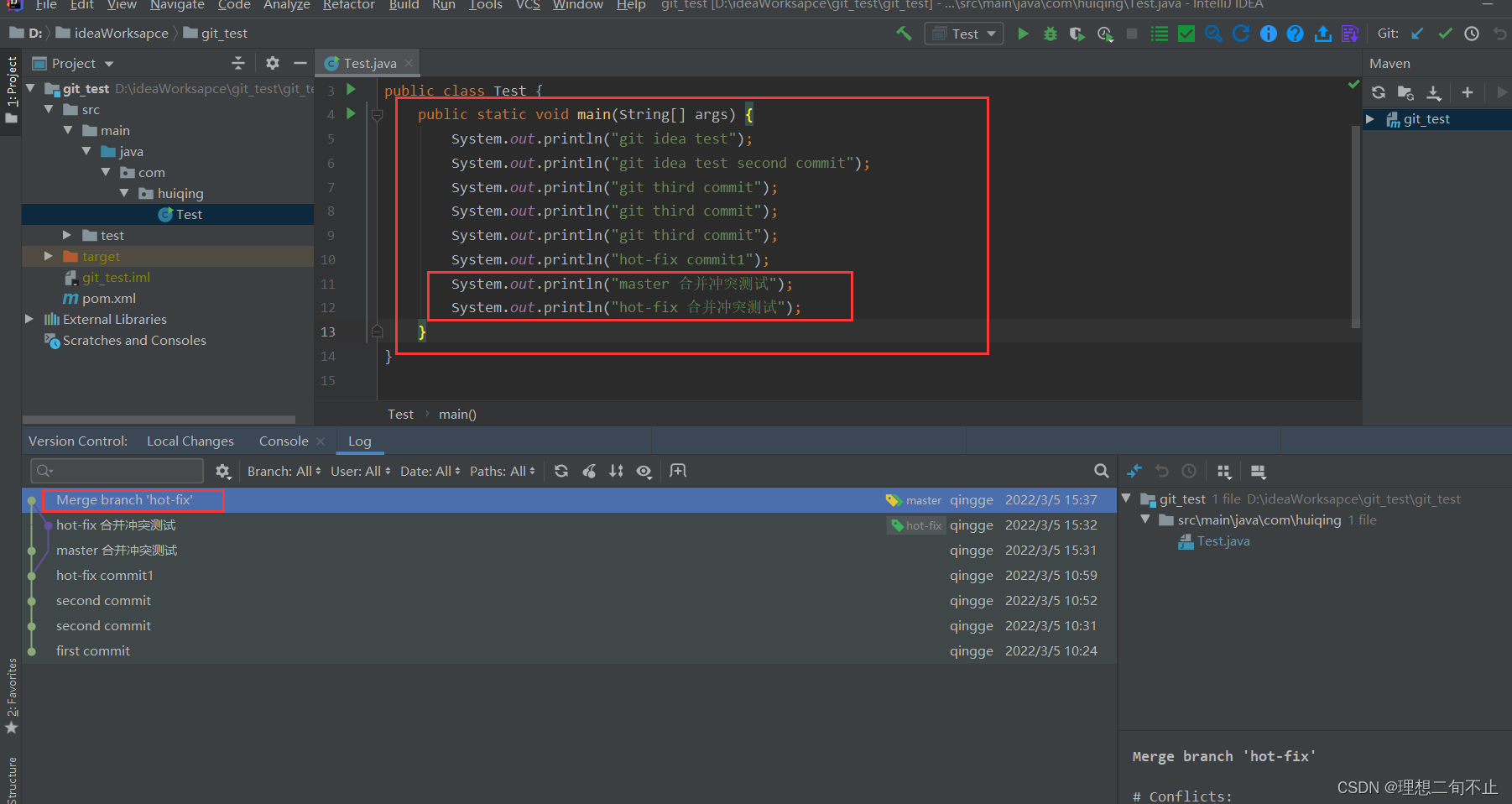
Task: Open the Test run configuration dropdown
Action: [964, 34]
